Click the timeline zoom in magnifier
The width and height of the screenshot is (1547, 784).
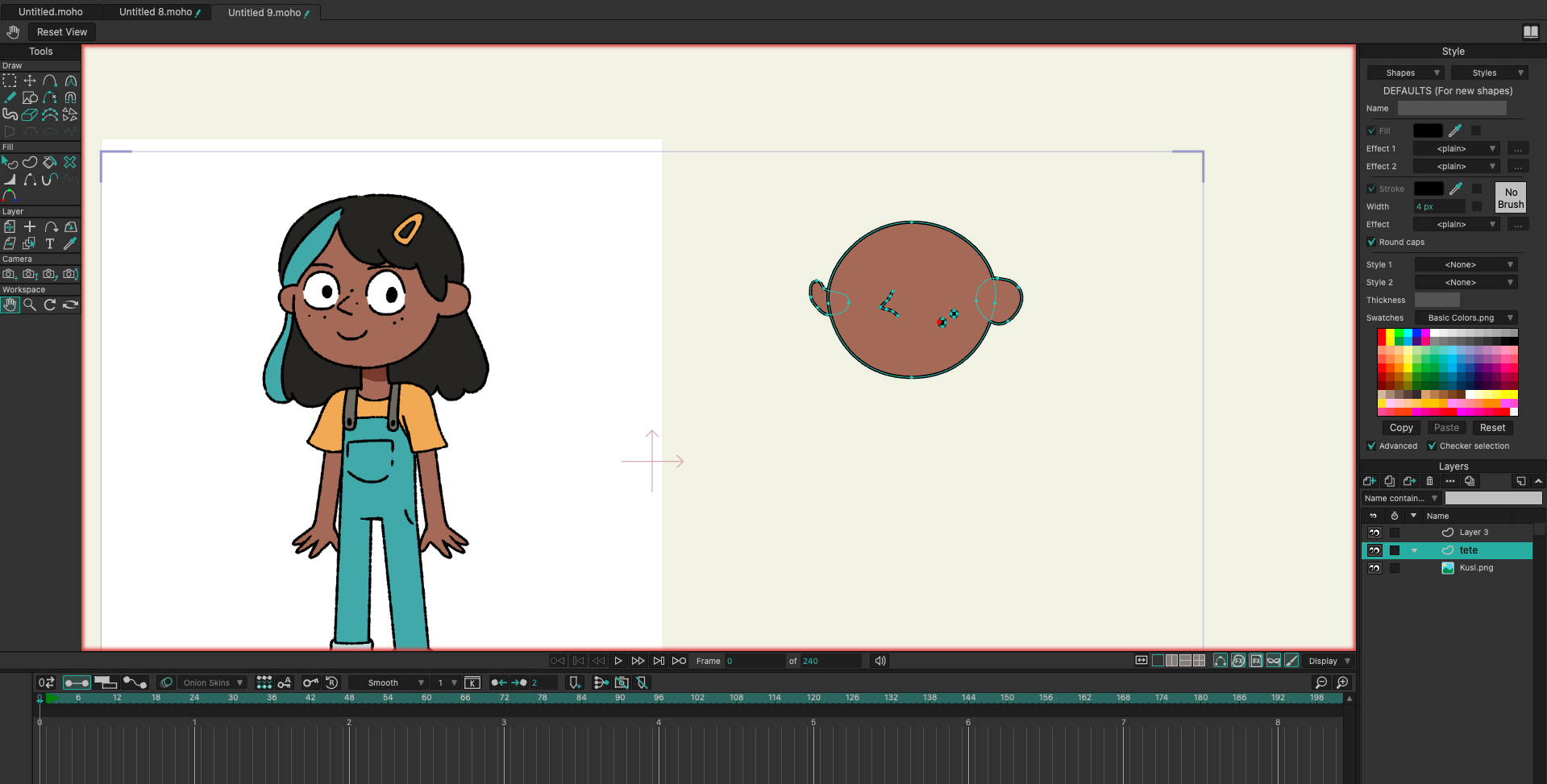point(1342,682)
